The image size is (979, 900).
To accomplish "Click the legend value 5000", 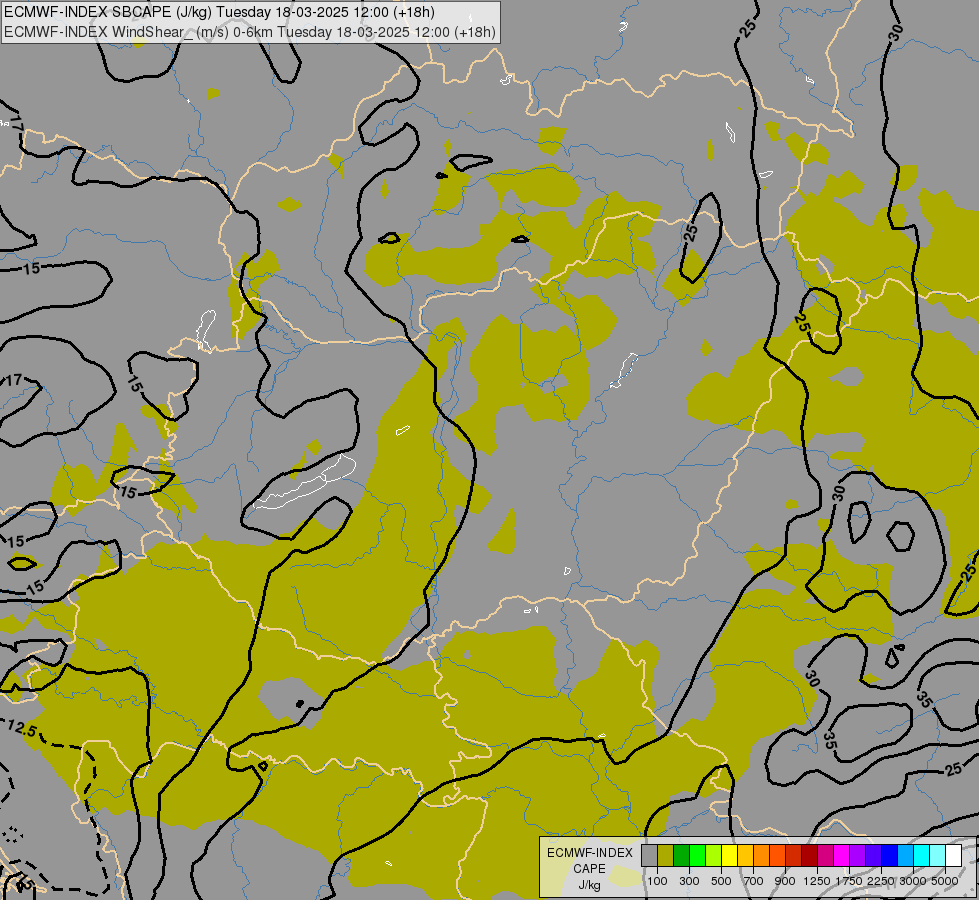I will coord(945,881).
